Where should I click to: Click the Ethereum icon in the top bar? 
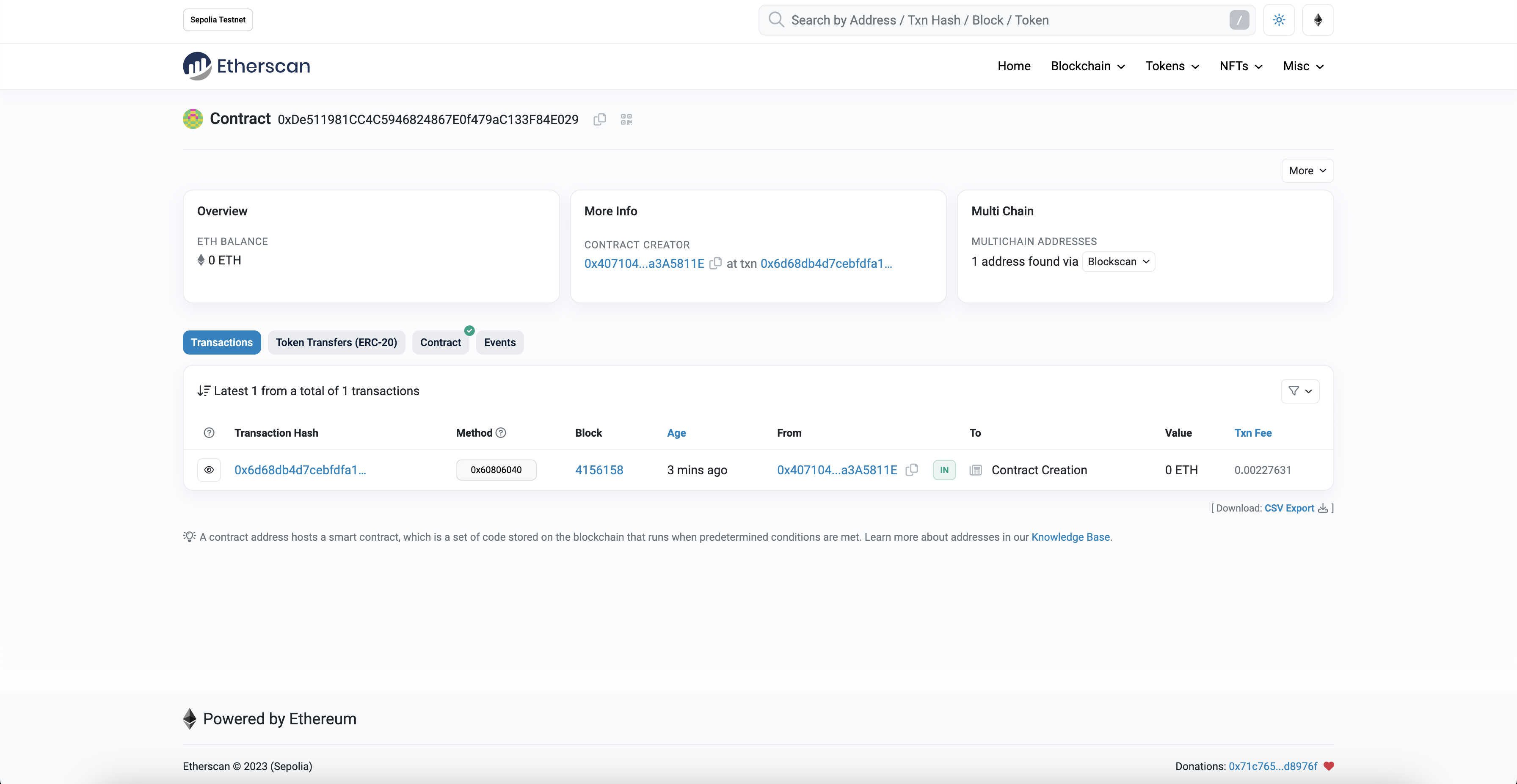click(1318, 19)
